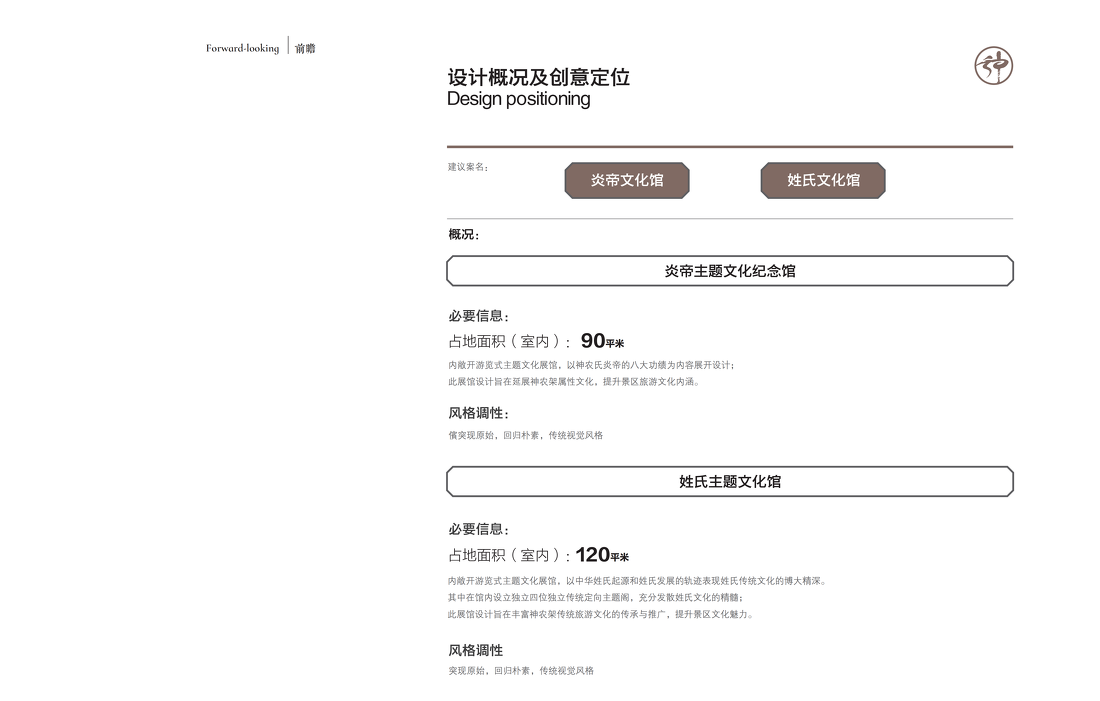Select the 炎帝主题文化纪念馆 banner

coord(730,271)
